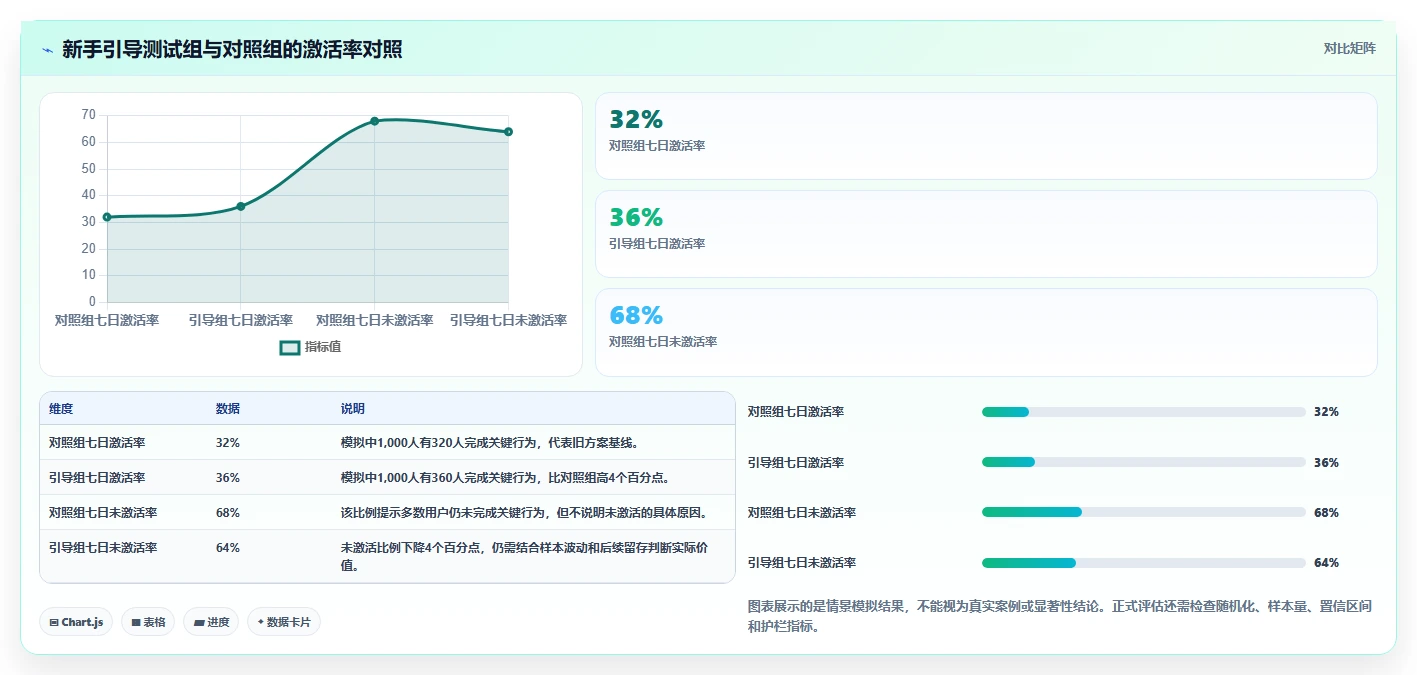This screenshot has height=675, width=1417.
Task: Click the 引导组七日激活率 progress row label
Action: tap(796, 463)
